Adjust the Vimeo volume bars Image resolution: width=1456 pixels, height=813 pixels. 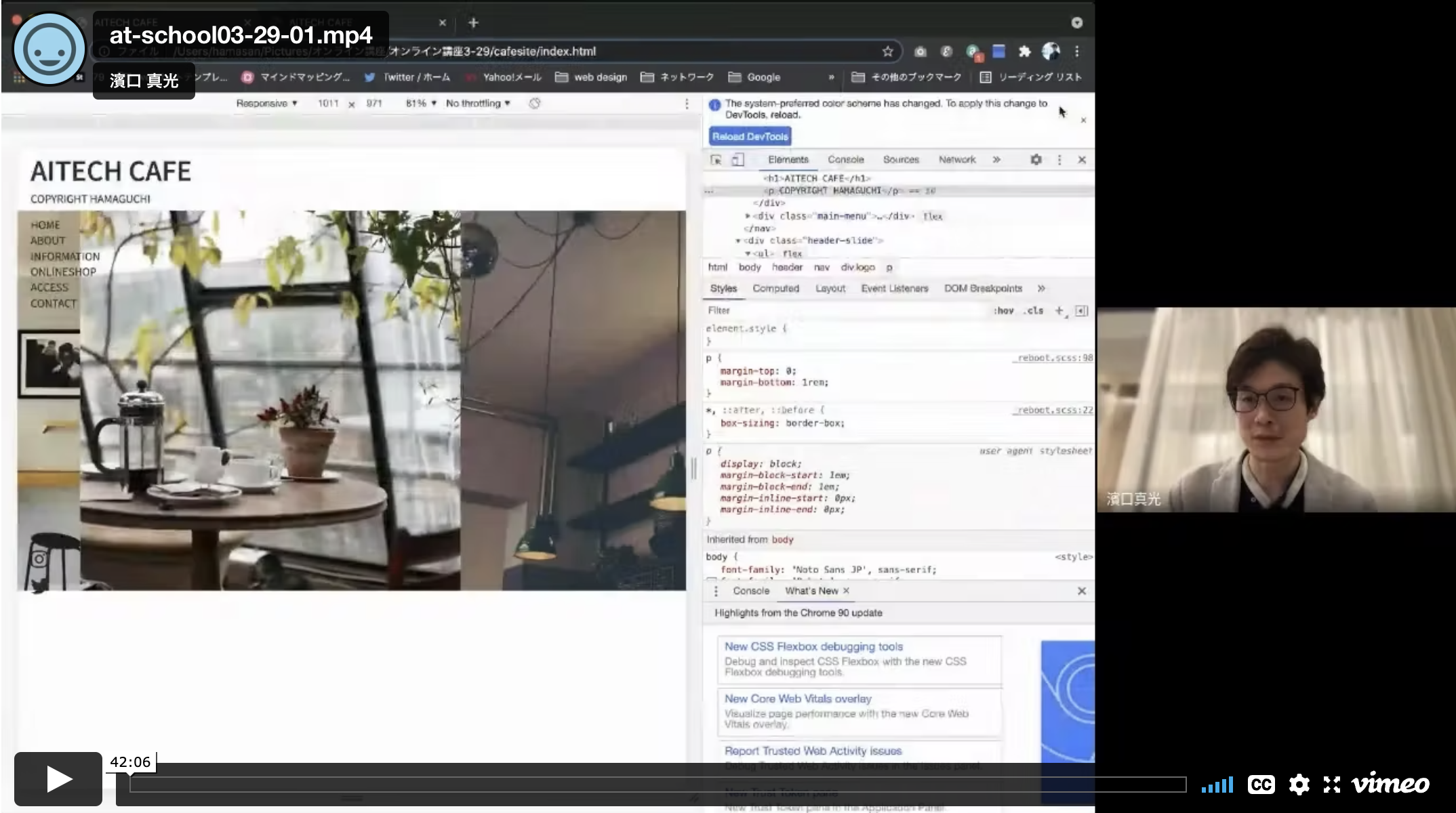coord(1217,785)
